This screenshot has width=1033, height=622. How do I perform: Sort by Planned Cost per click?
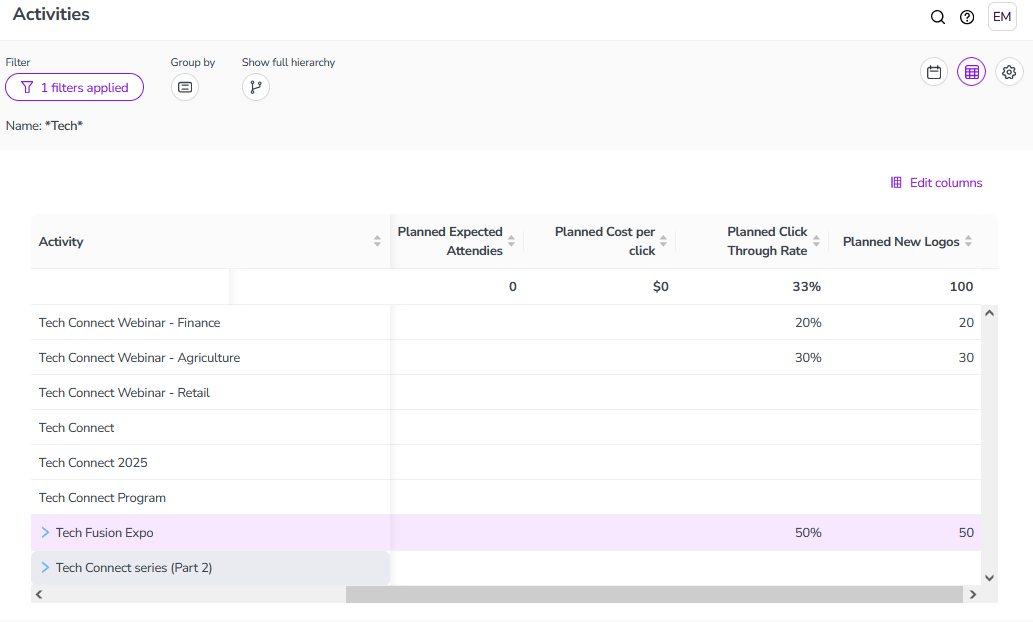click(664, 242)
